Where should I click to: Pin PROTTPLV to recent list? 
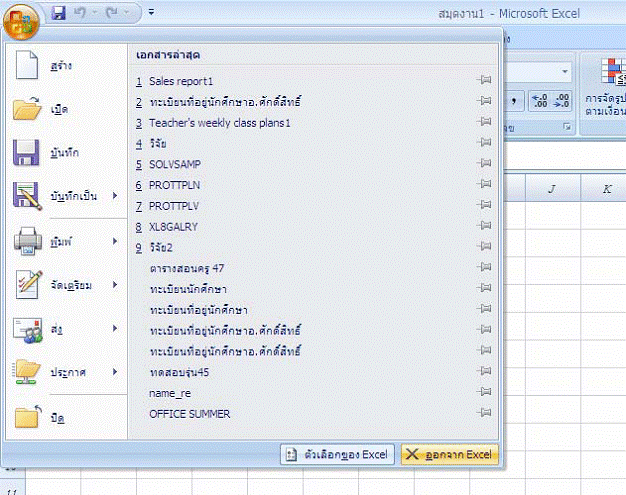484,205
